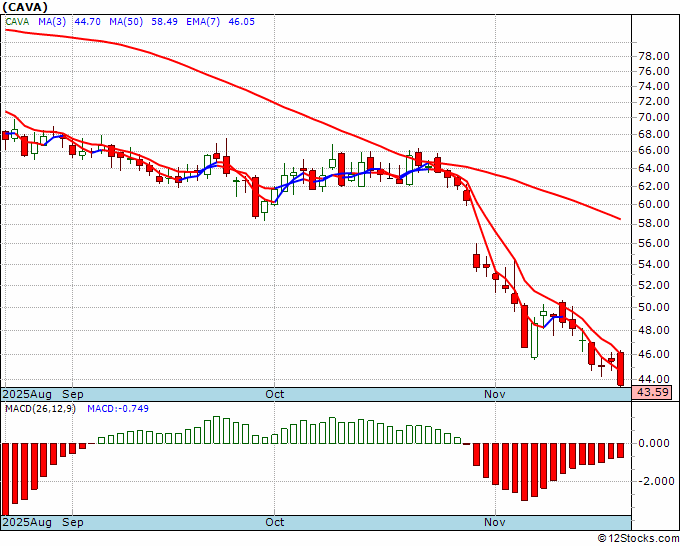Click the EMA(7) value 46.05

(242, 22)
